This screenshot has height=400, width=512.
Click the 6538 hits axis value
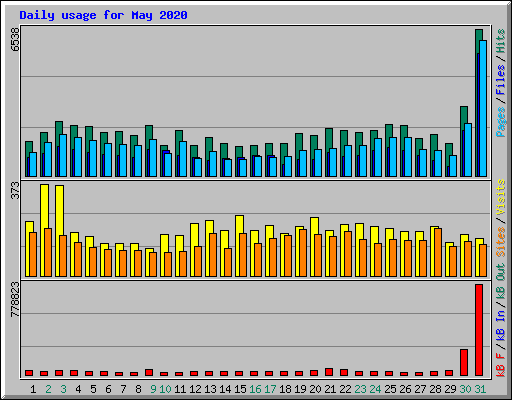pyautogui.click(x=15, y=39)
